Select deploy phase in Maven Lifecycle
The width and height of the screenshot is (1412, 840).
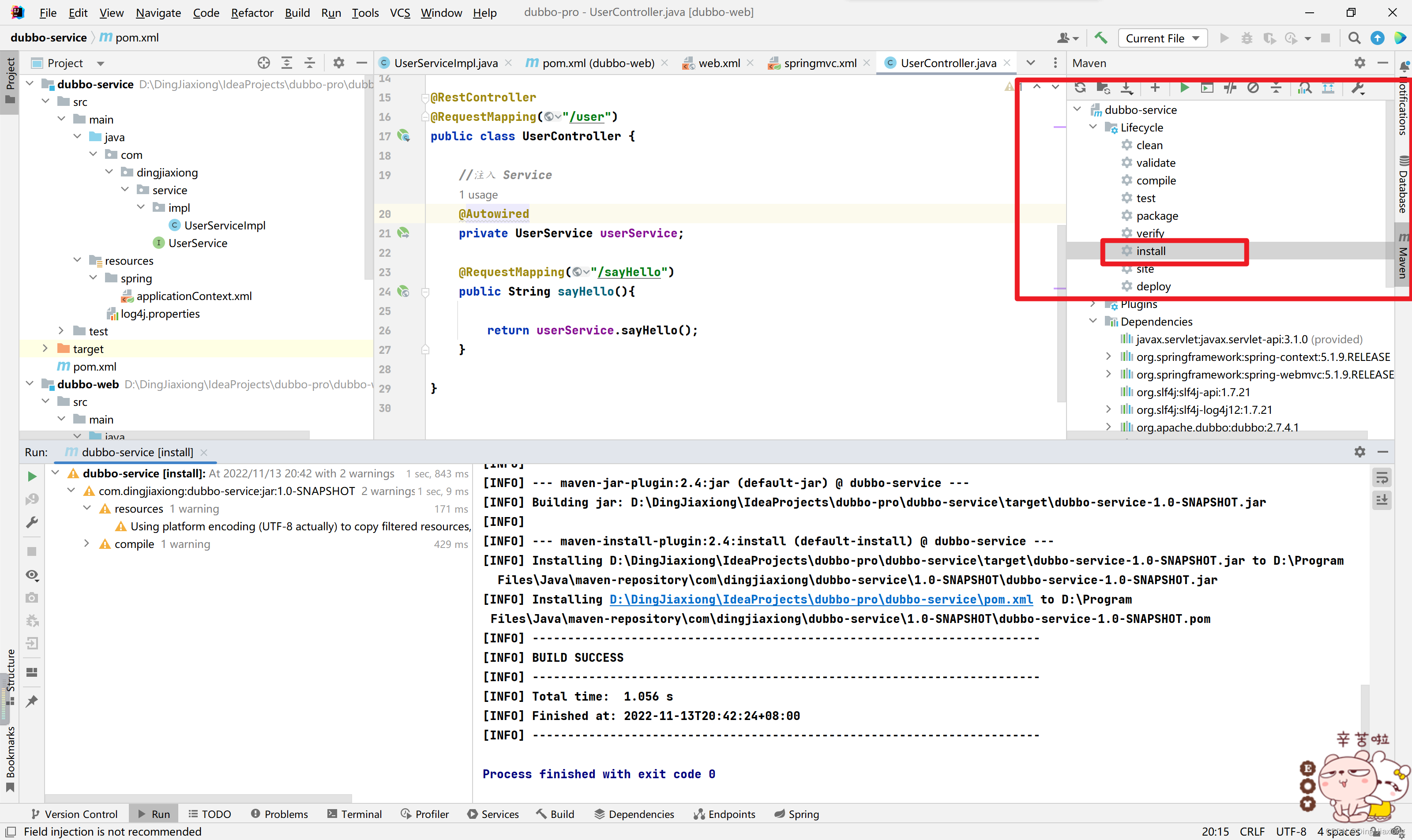click(1153, 286)
